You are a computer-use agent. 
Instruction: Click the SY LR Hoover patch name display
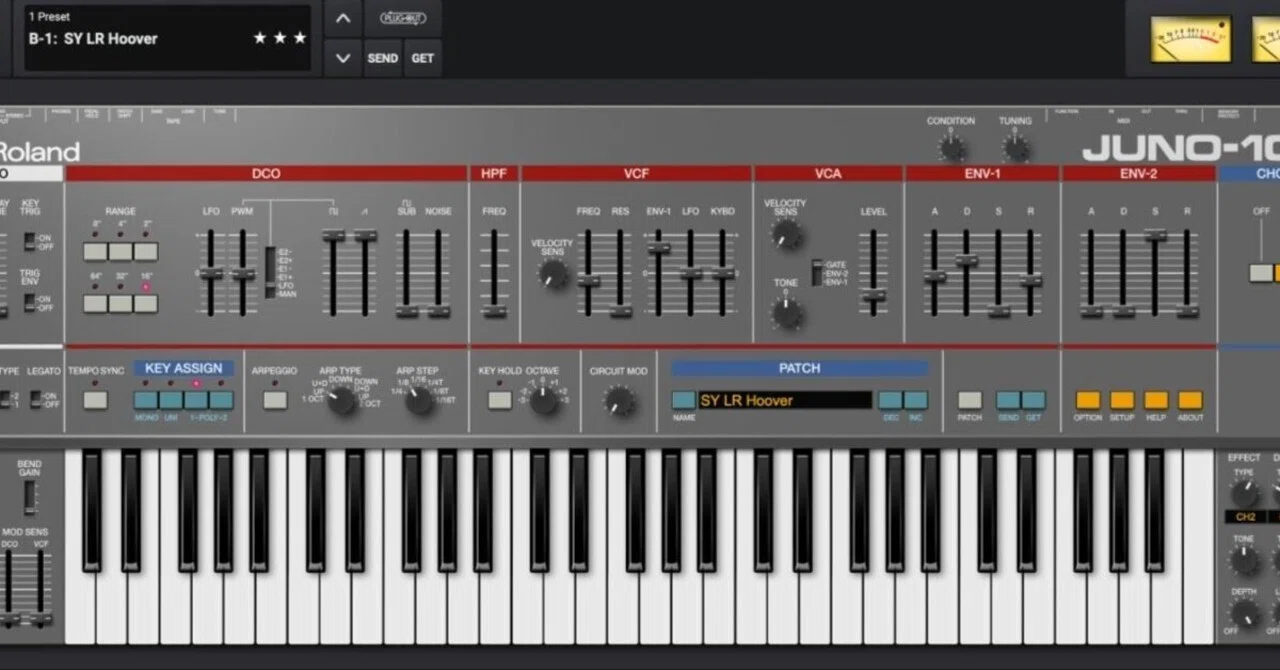(785, 400)
